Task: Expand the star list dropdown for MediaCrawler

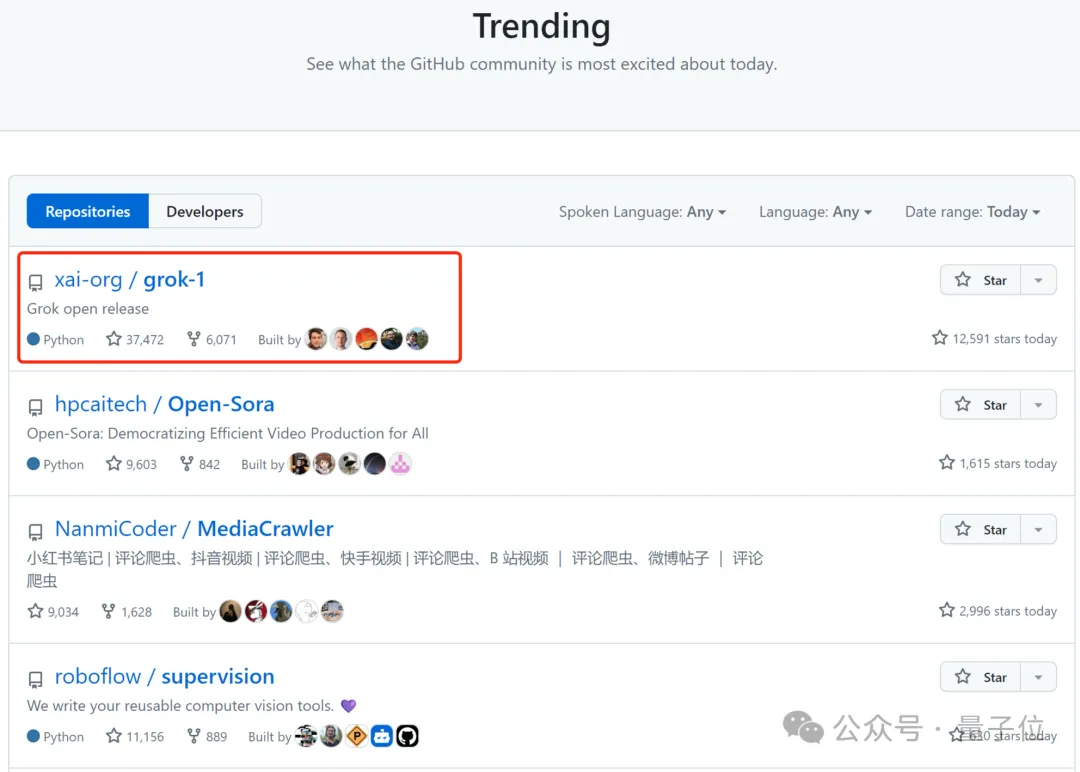Action: pos(1038,530)
